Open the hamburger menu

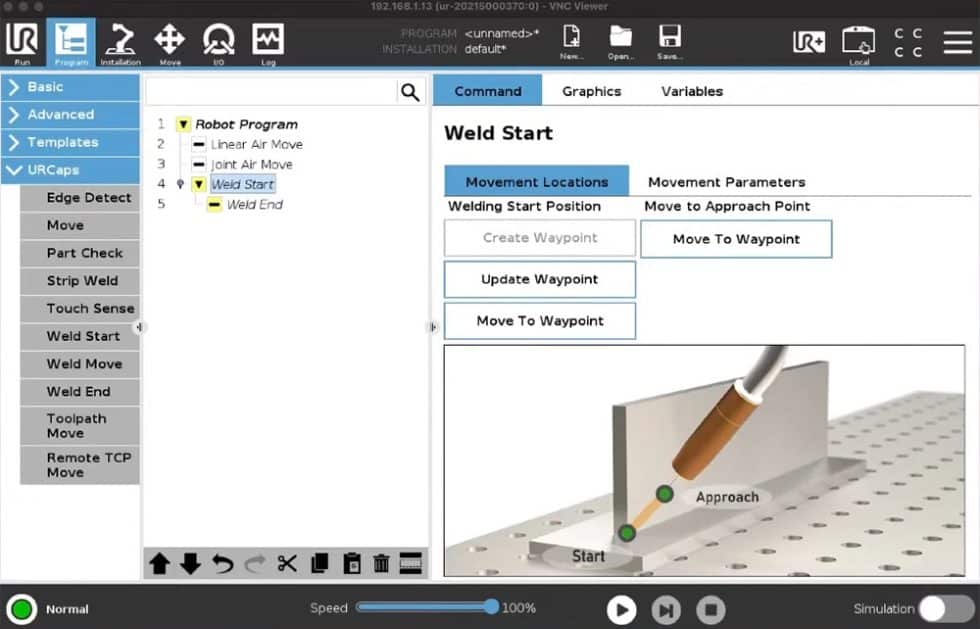958,43
